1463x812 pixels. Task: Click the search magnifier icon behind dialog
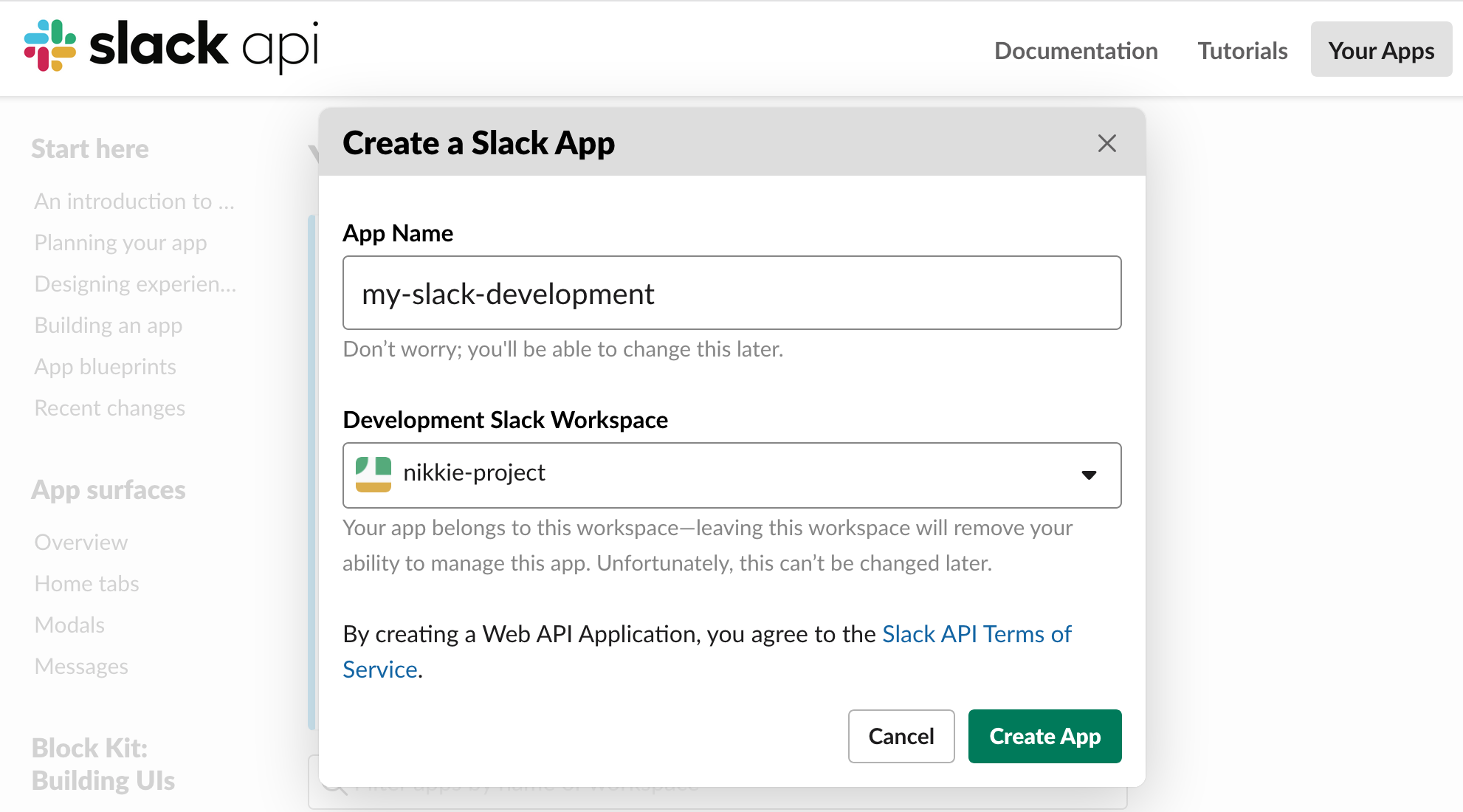335,787
